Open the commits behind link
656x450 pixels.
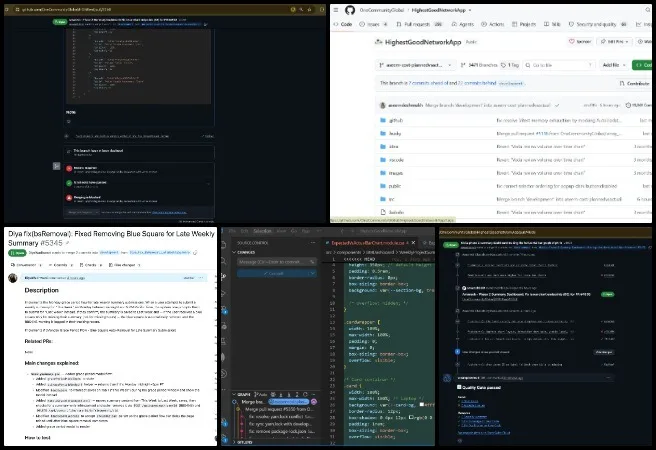click(477, 83)
